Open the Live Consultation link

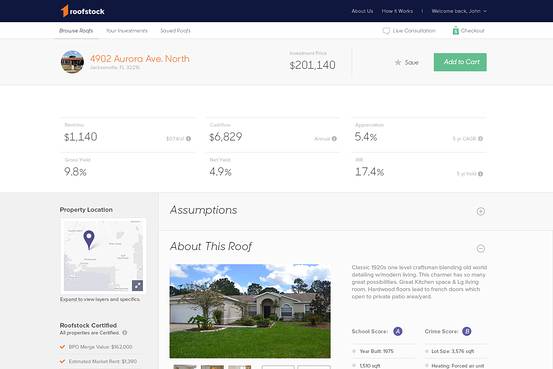click(x=414, y=31)
